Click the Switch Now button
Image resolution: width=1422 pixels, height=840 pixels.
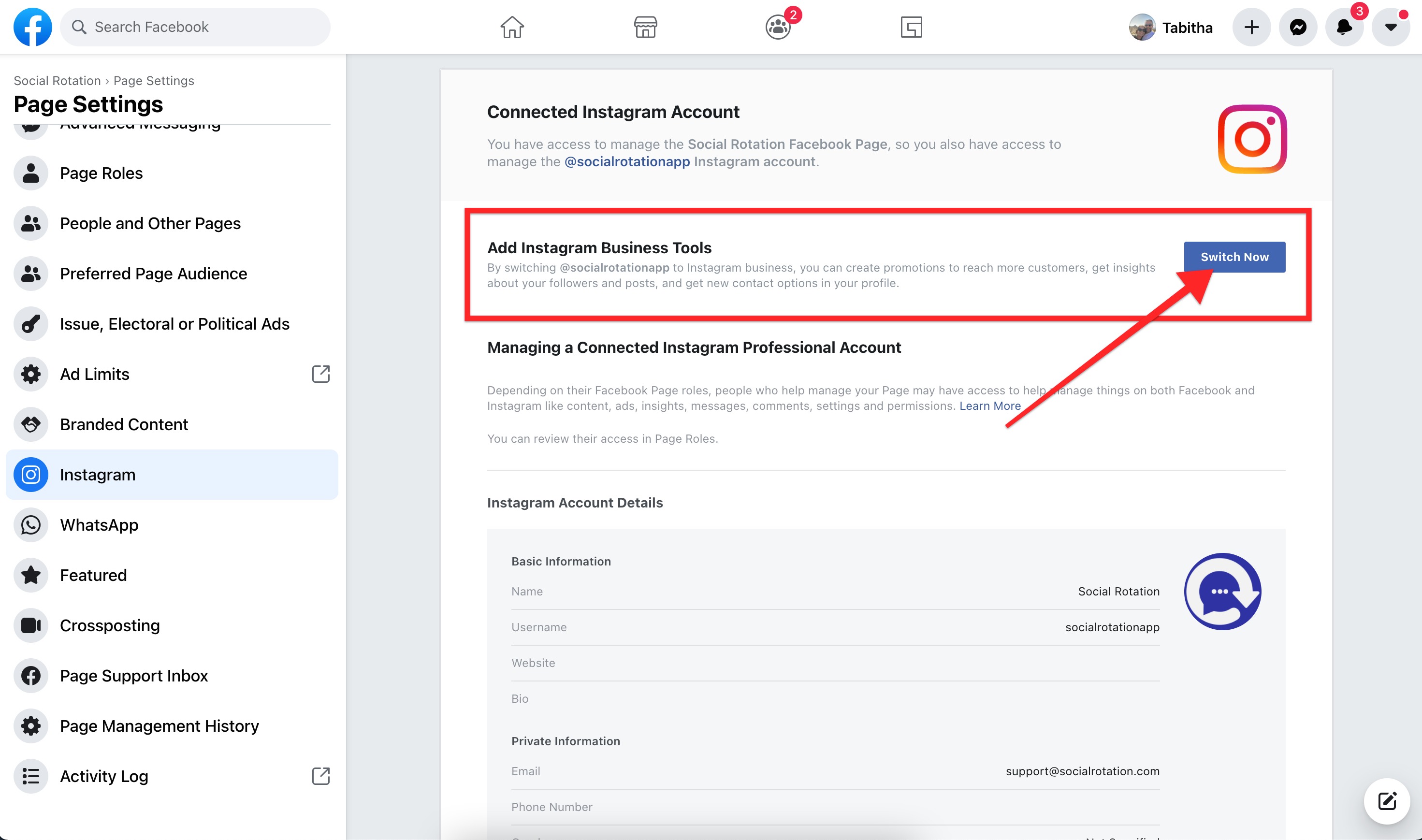[1234, 257]
